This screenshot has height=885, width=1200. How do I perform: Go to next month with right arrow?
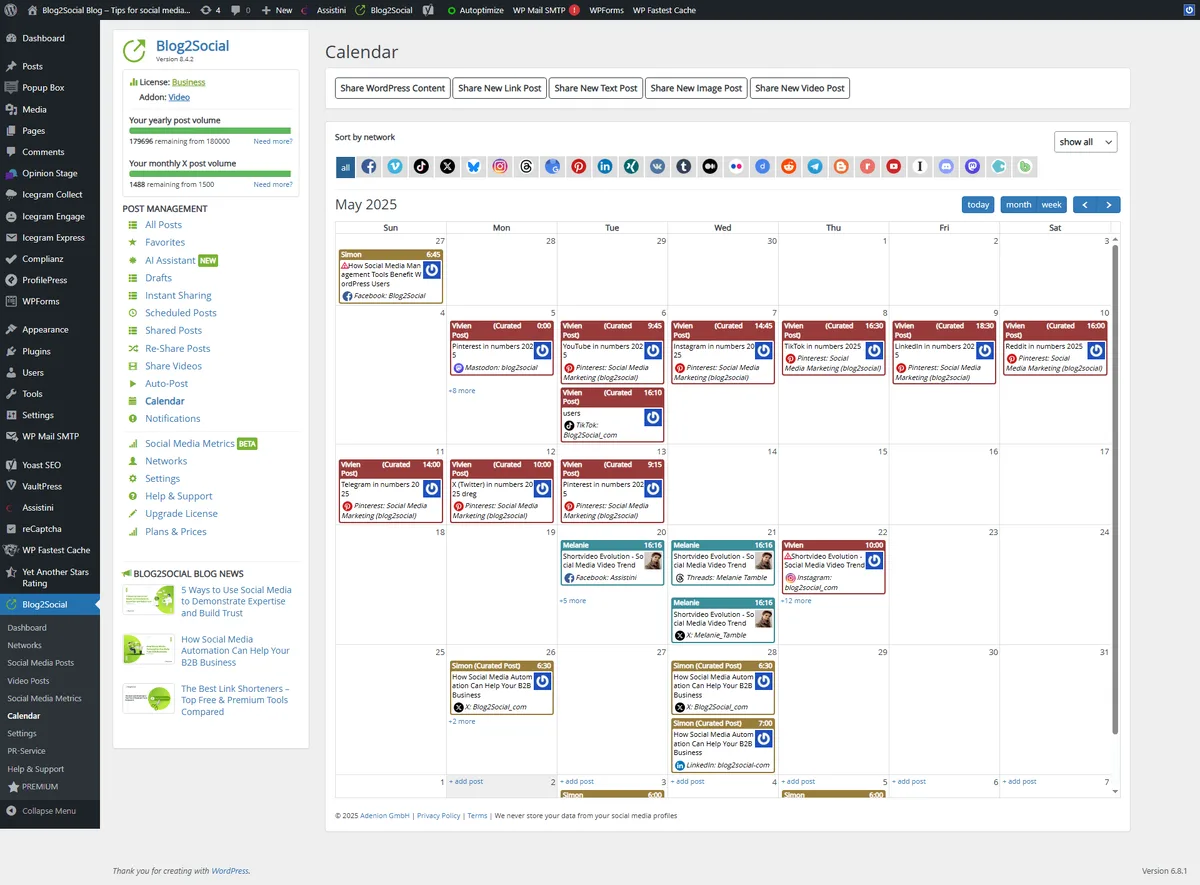(x=1109, y=204)
